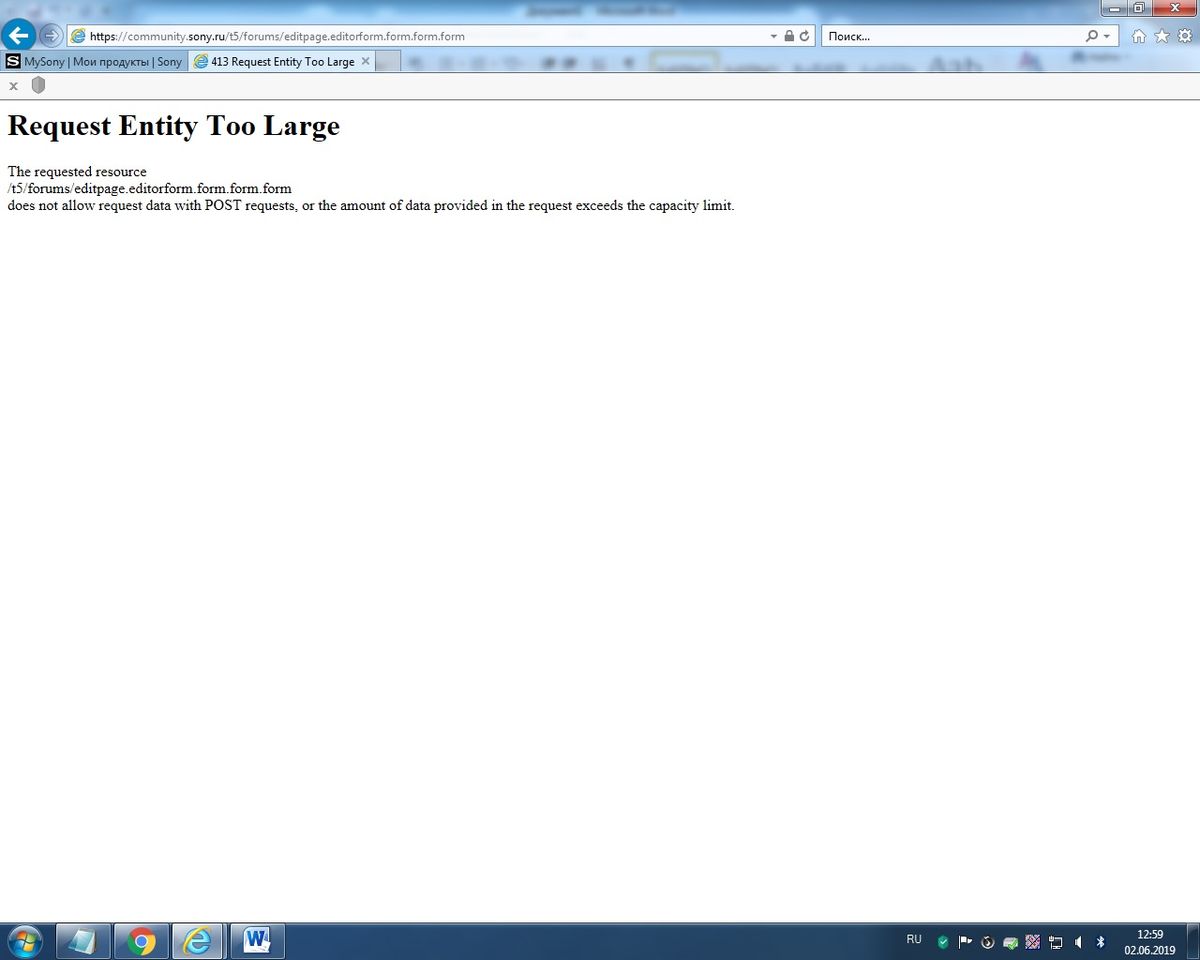Click into the address bar URL field
The height and width of the screenshot is (960, 1200).
pos(420,36)
